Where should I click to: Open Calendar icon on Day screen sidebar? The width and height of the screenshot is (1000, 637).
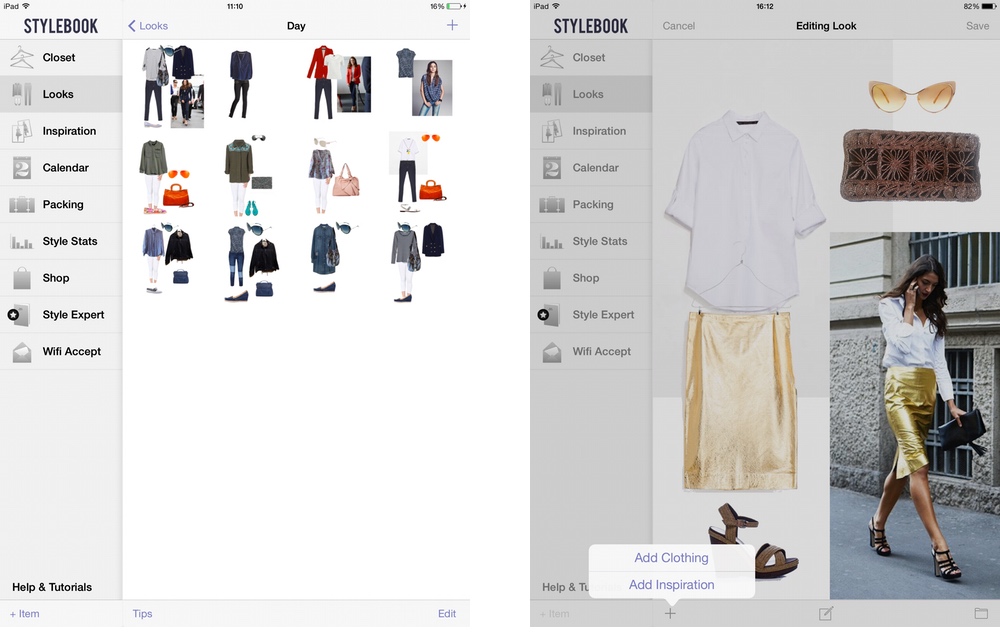click(22, 168)
